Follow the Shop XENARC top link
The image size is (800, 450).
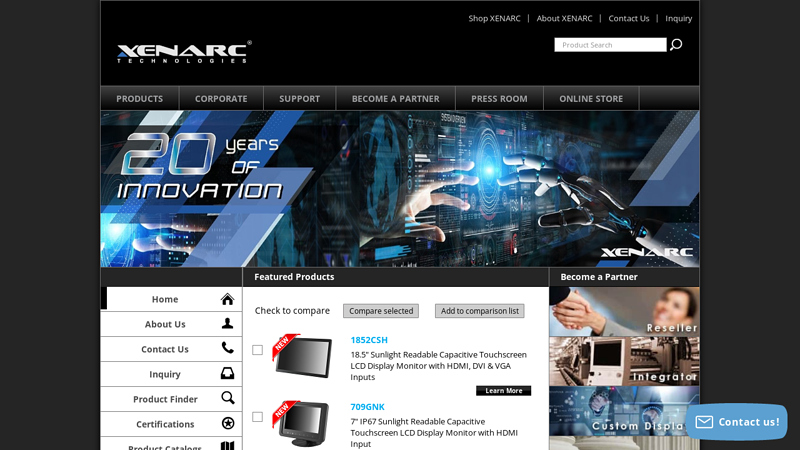coord(494,18)
